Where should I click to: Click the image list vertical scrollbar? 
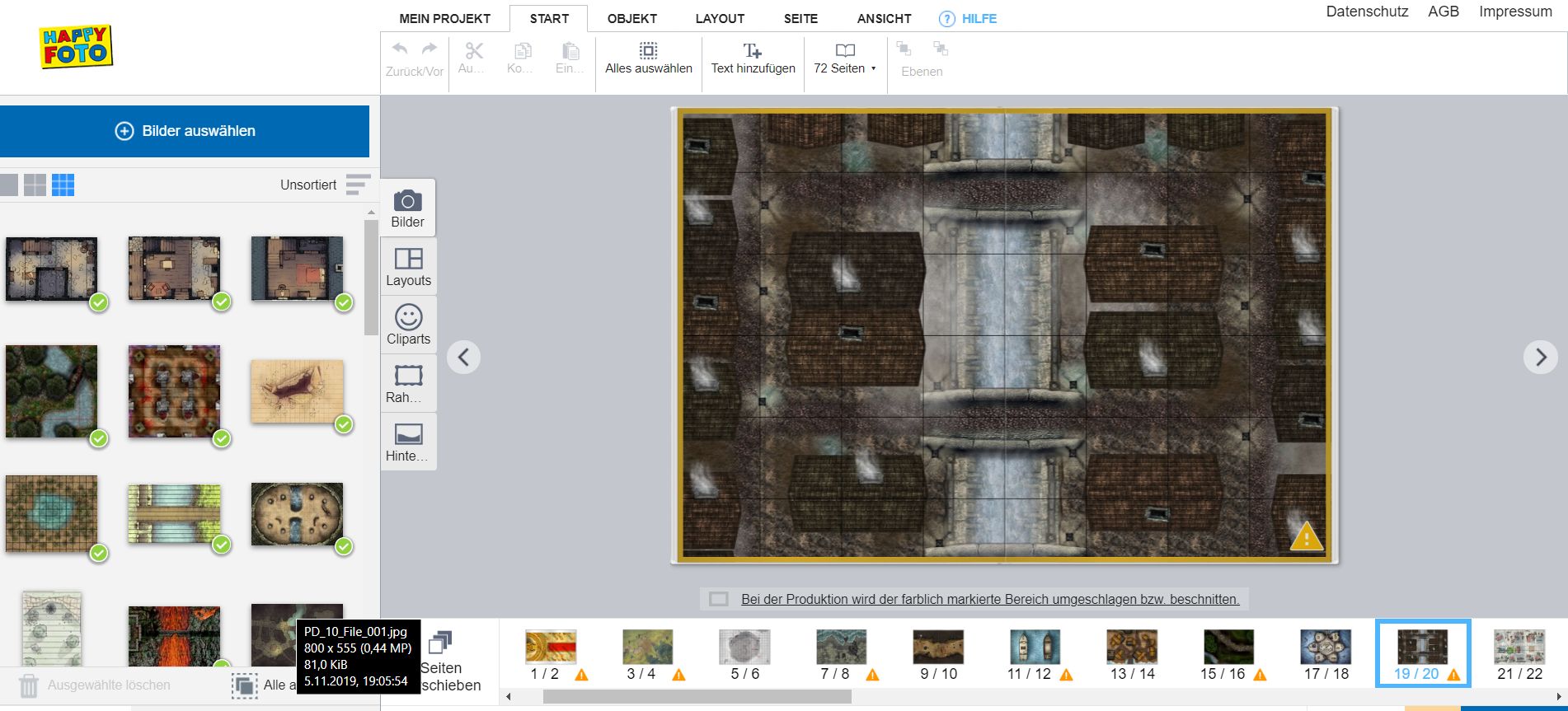371,277
